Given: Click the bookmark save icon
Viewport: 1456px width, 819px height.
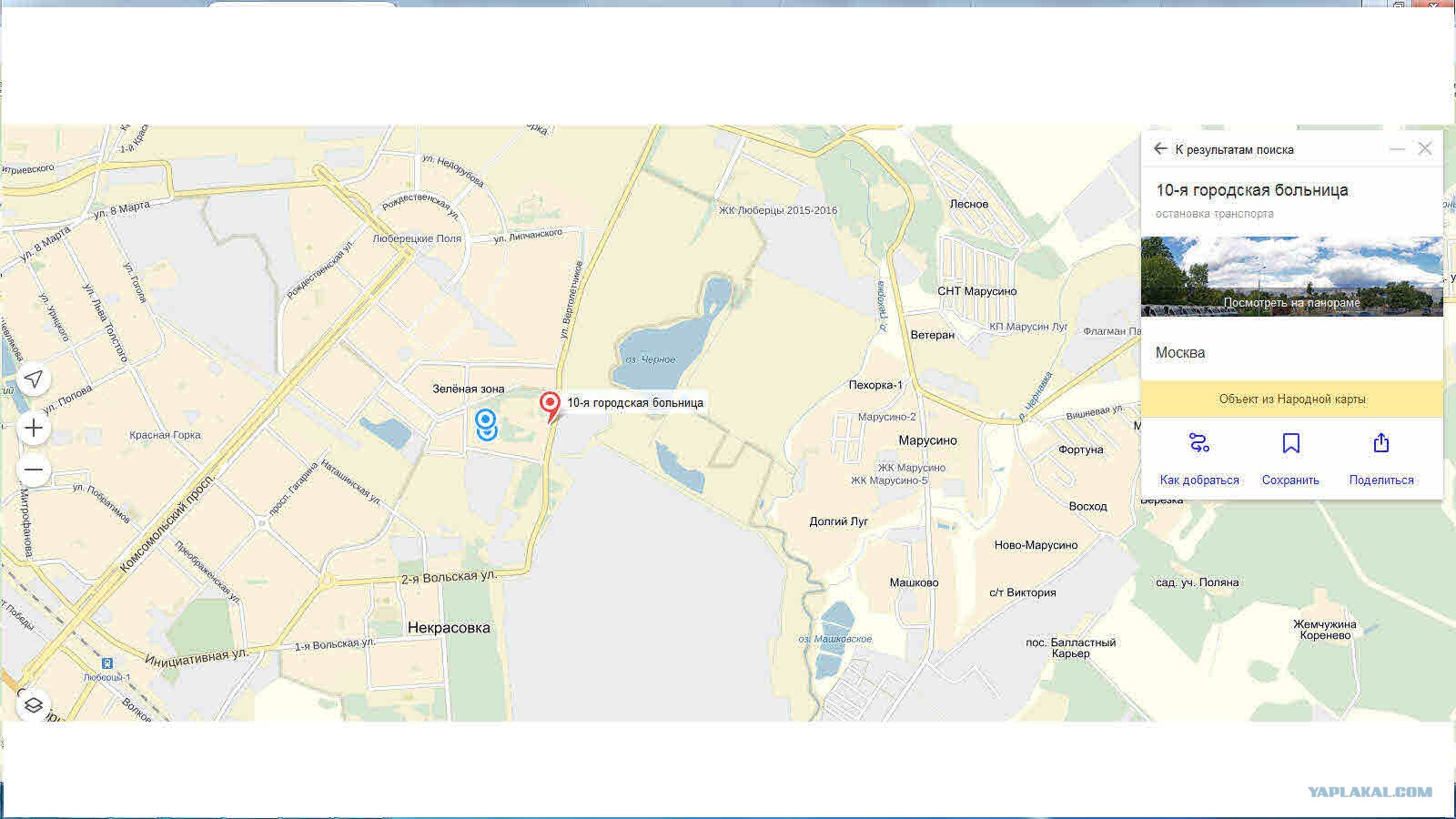Looking at the screenshot, I should [1290, 443].
